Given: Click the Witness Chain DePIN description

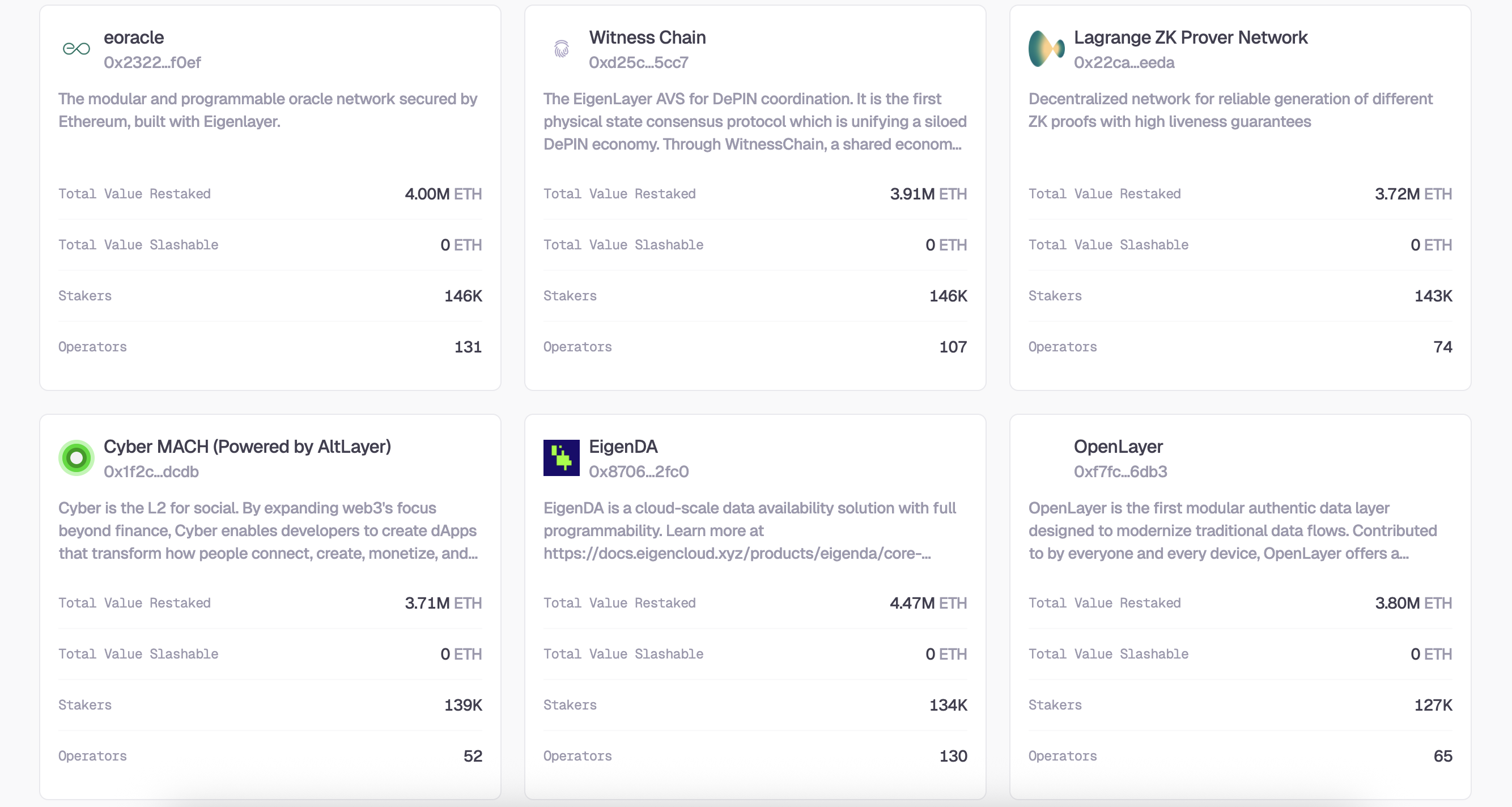Looking at the screenshot, I should 755,121.
